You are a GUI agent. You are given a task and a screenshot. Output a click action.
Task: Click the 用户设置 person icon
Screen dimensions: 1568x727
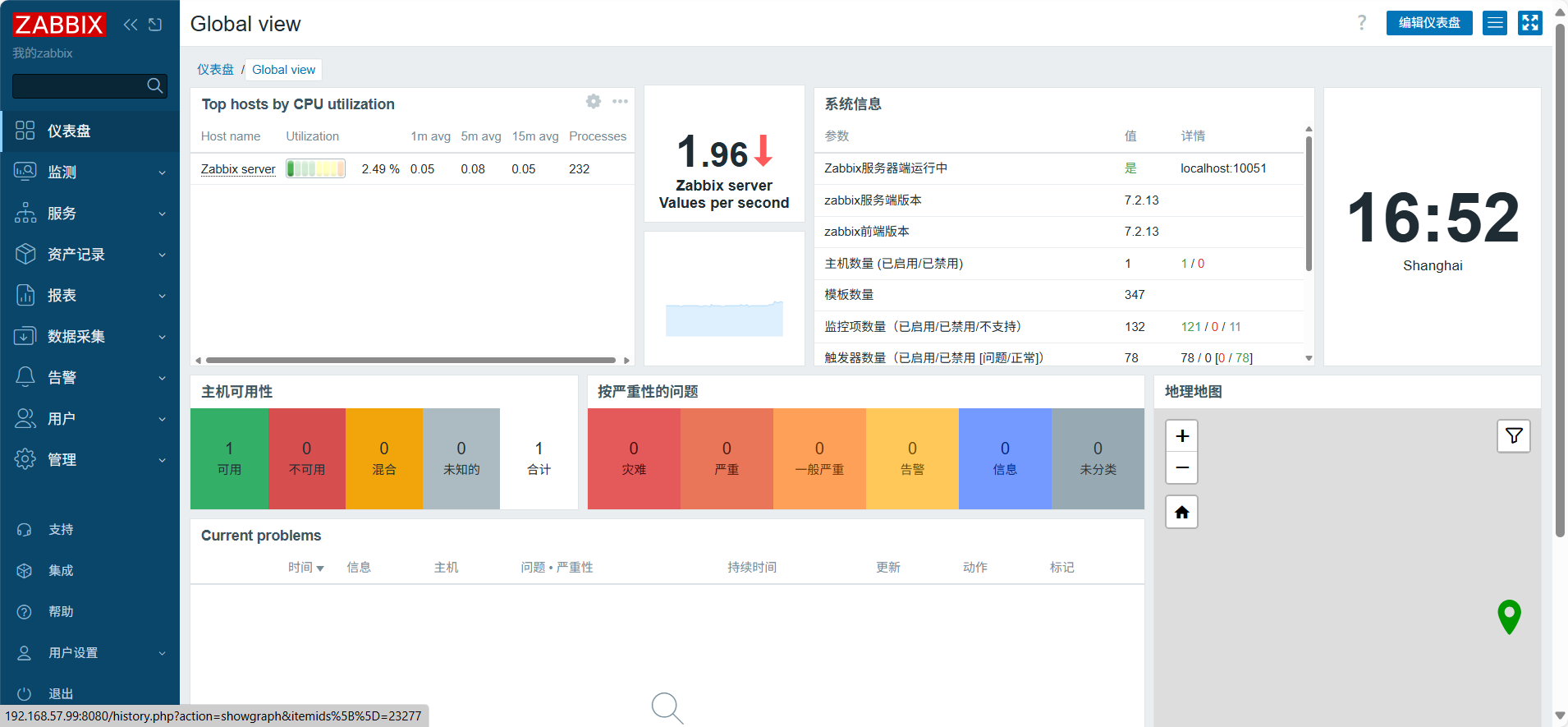pyautogui.click(x=25, y=653)
